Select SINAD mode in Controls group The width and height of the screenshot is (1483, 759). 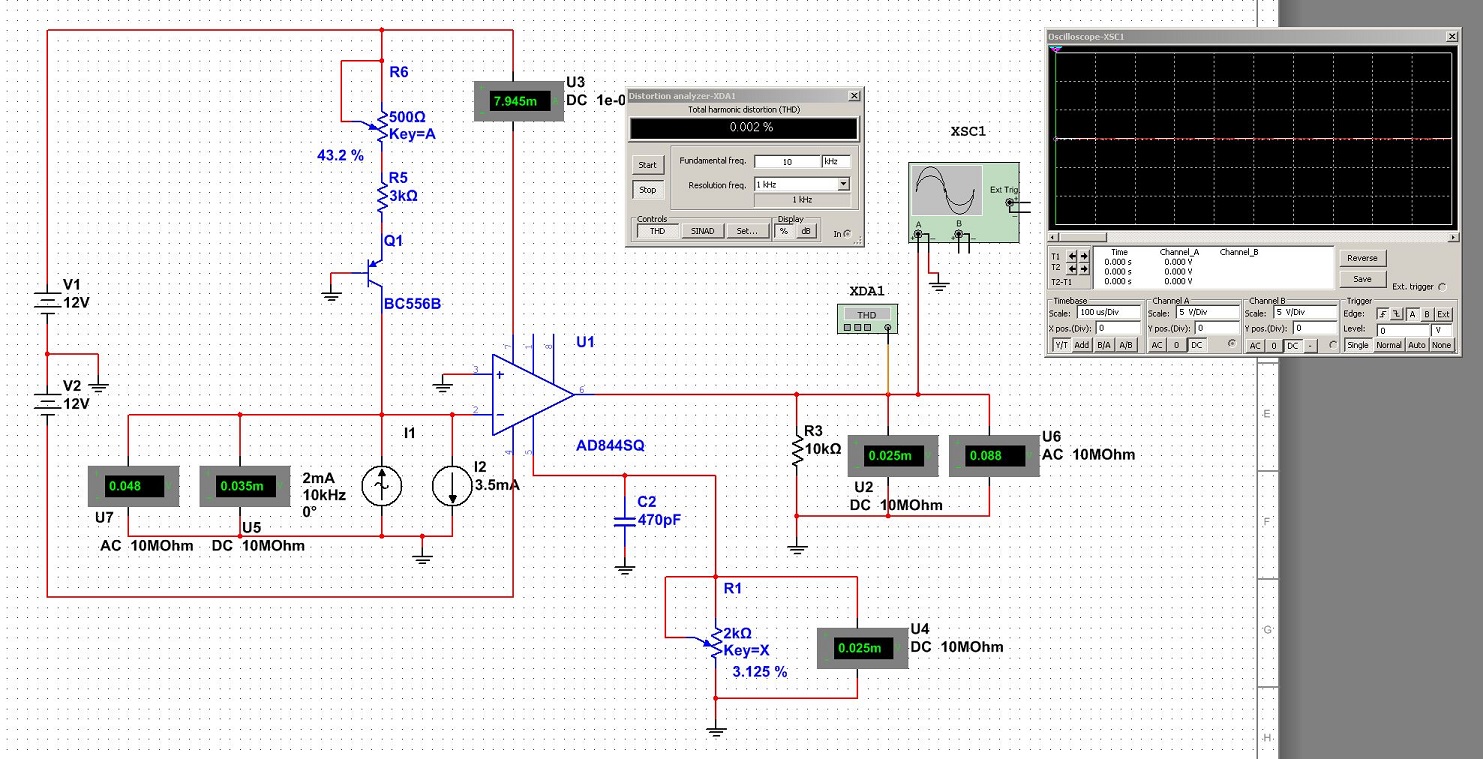coord(703,231)
